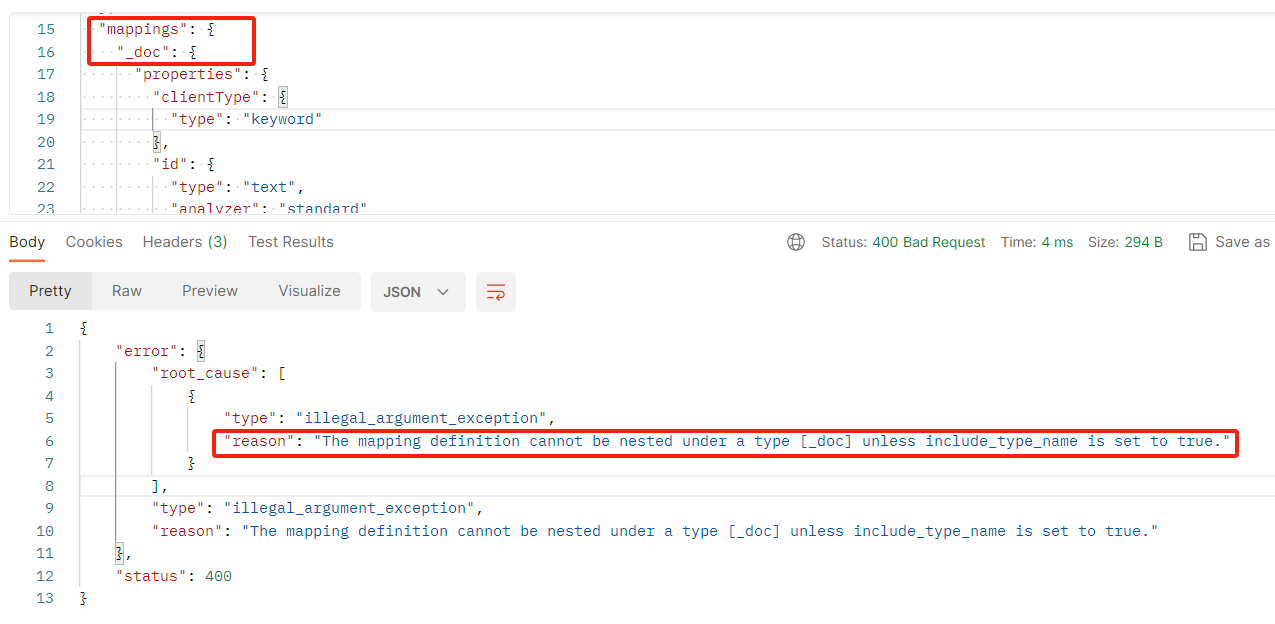Toggle the wrap lines icon
This screenshot has height=624, width=1275.
click(495, 291)
